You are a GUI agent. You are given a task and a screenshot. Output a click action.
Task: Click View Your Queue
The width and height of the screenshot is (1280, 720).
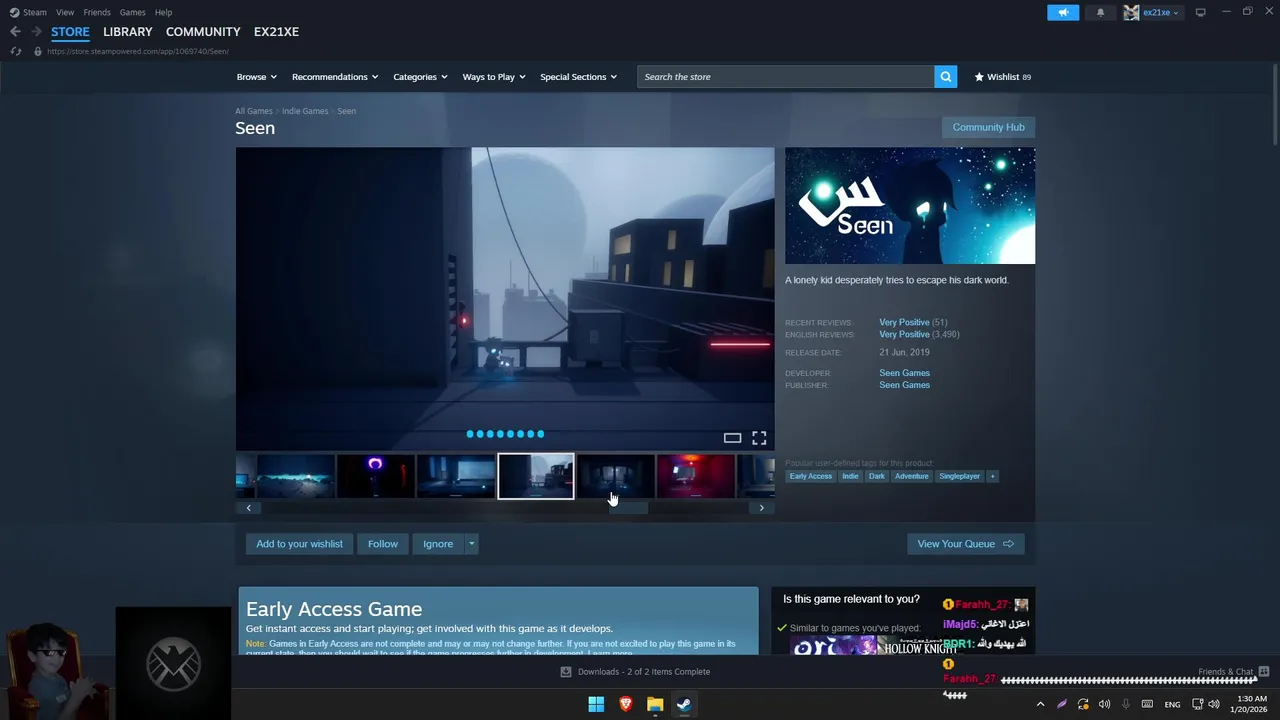coord(965,544)
